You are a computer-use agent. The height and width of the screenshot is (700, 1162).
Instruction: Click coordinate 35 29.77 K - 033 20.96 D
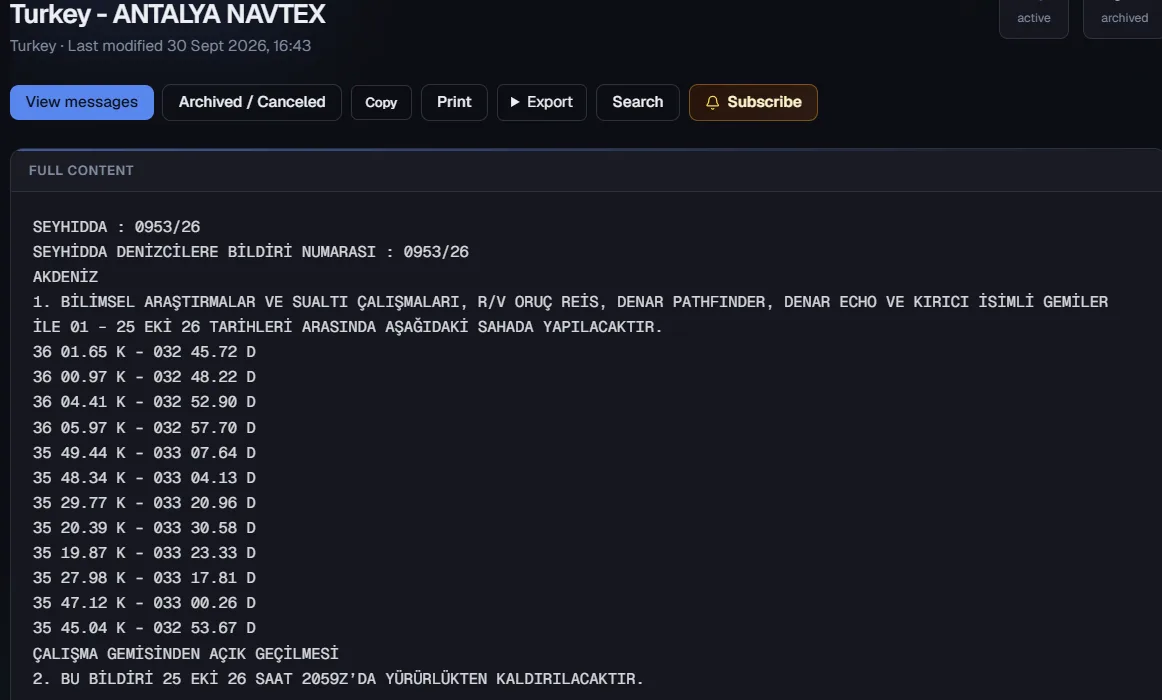(x=144, y=503)
